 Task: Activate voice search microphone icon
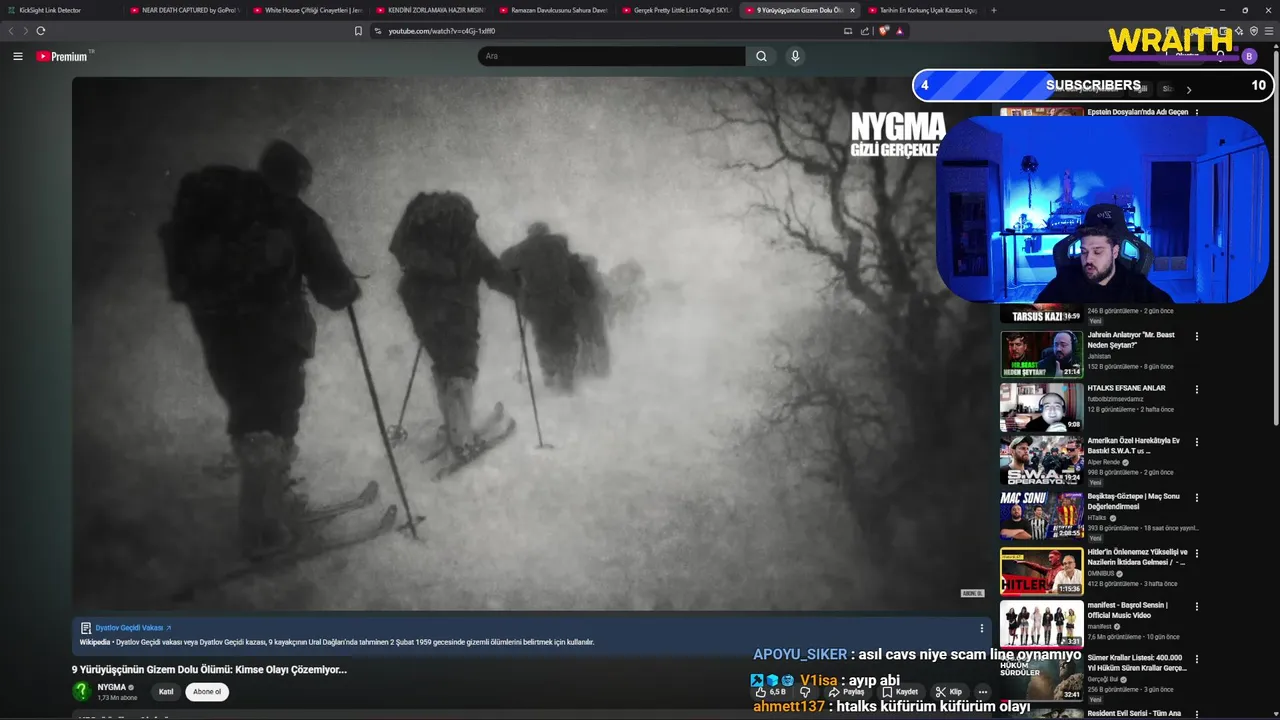pos(795,56)
